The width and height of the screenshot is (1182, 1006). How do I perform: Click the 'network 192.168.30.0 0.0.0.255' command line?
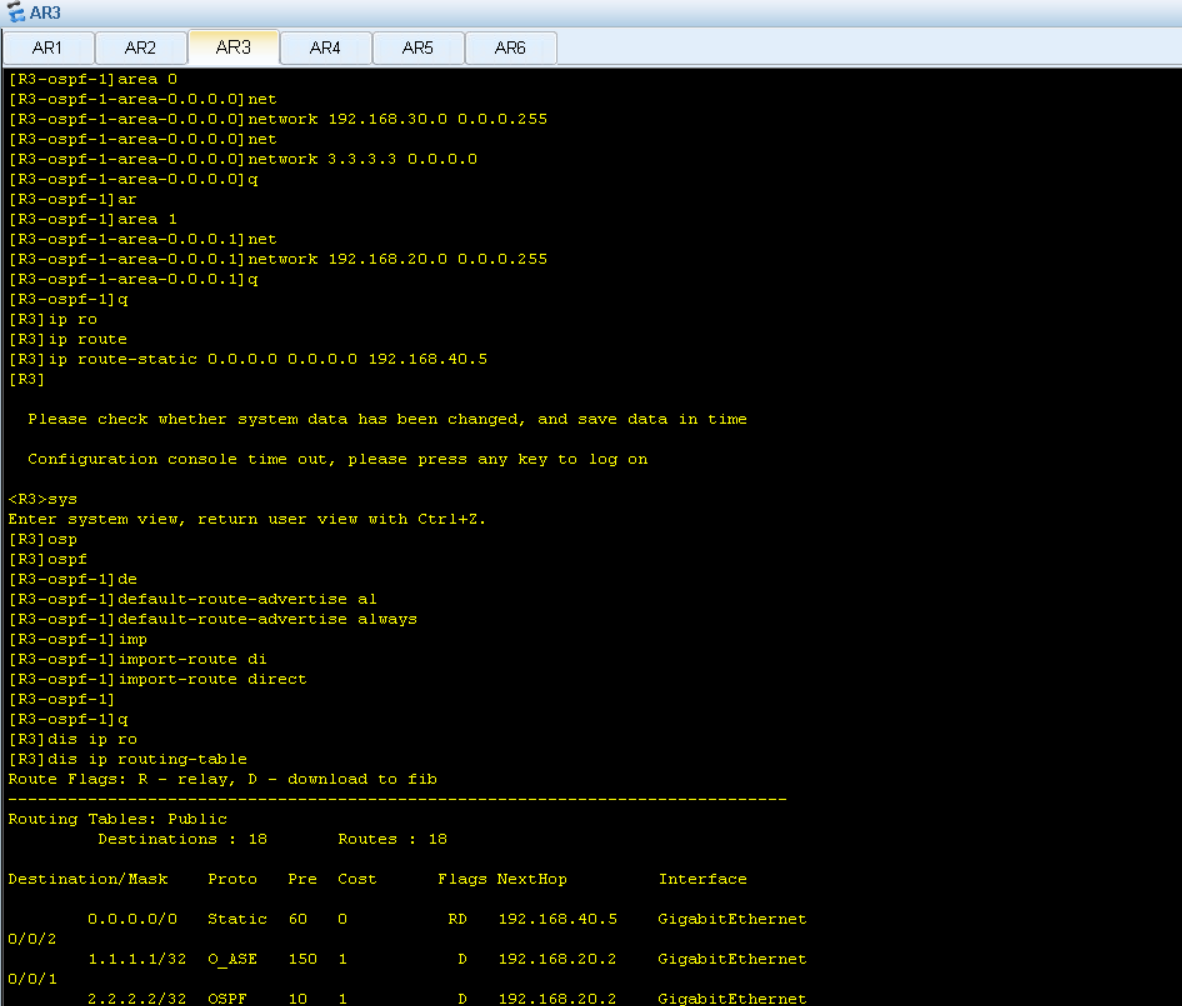coord(277,119)
